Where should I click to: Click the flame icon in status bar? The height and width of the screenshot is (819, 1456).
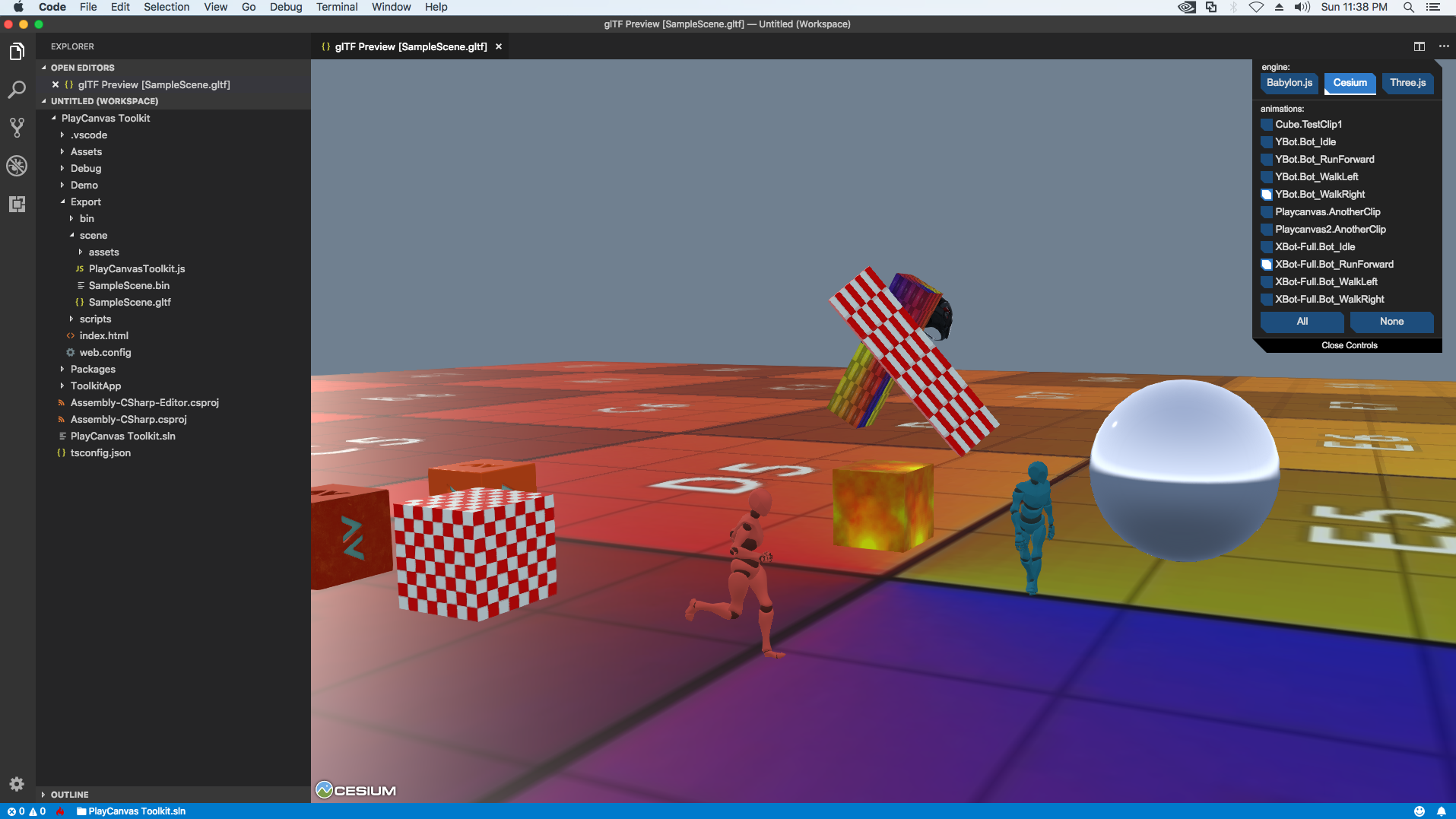(x=61, y=811)
